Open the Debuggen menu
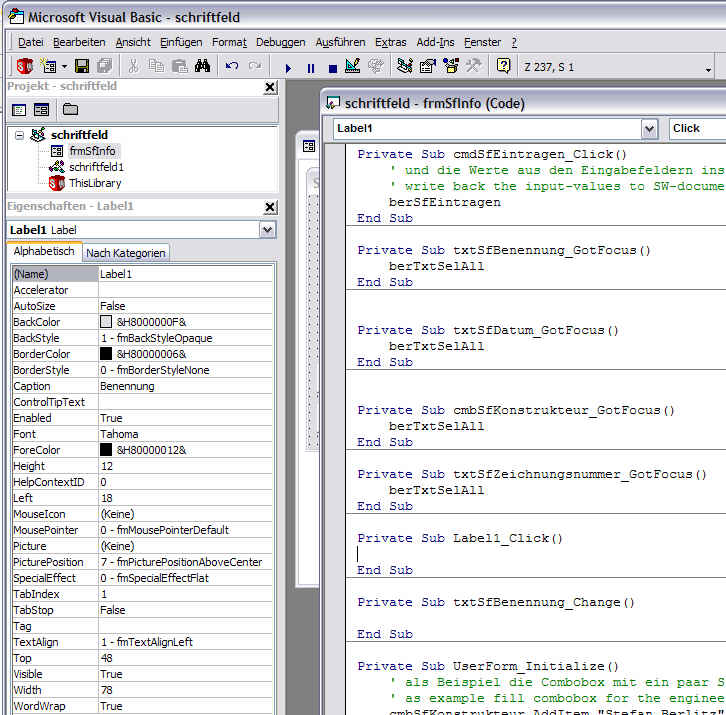Viewport: 726px width, 715px height. click(280, 42)
